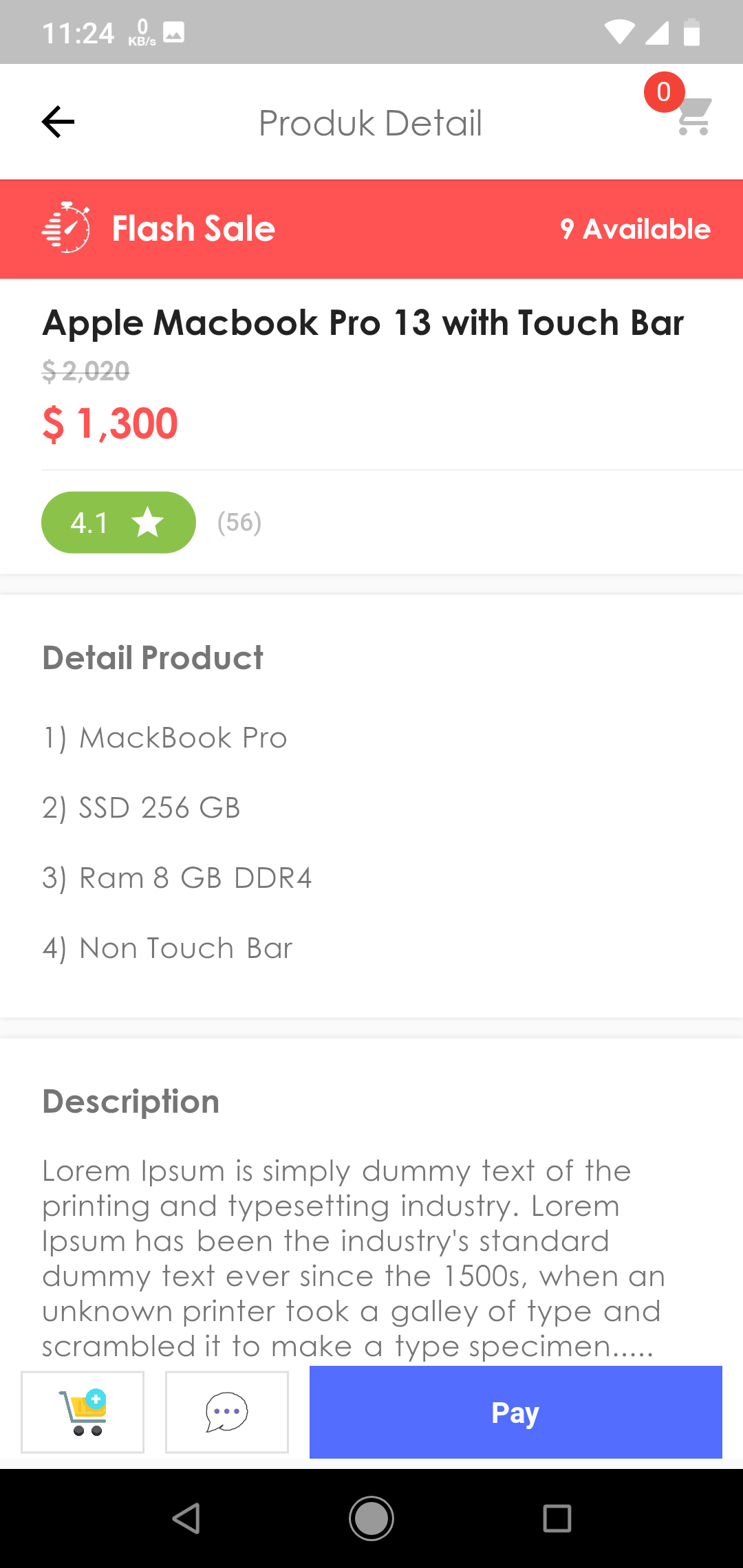Open the Description section
The height and width of the screenshot is (1568, 743).
pyautogui.click(x=130, y=1101)
